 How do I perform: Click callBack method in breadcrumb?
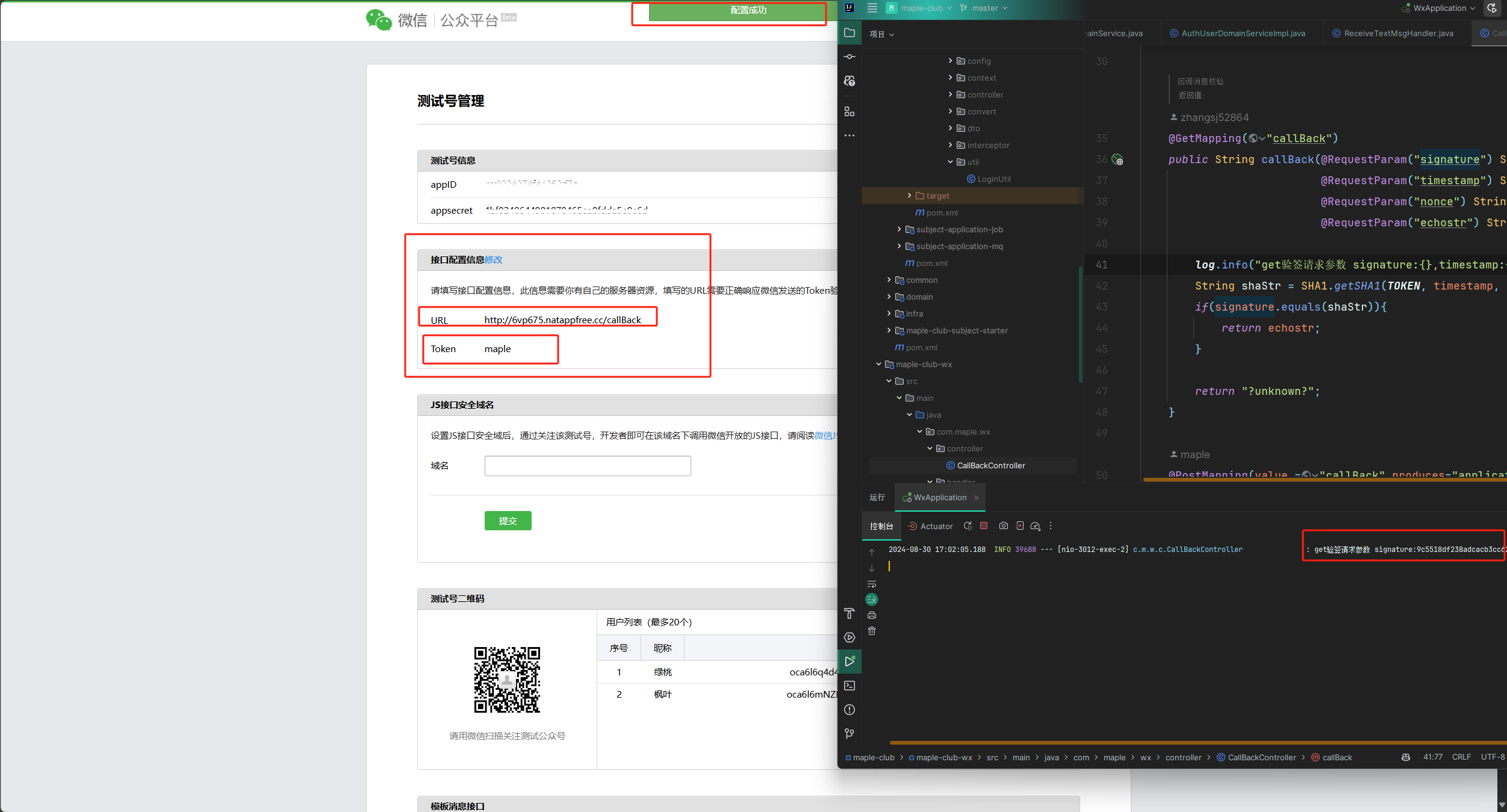pyautogui.click(x=1331, y=757)
